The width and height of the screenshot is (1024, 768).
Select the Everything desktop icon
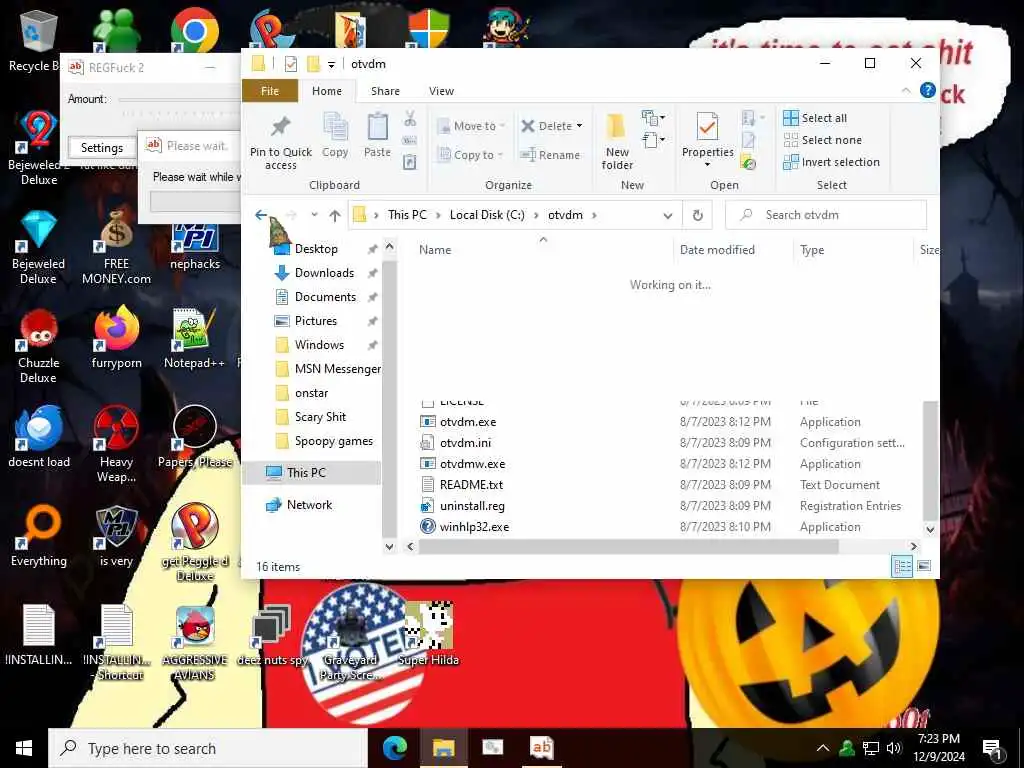click(x=39, y=536)
